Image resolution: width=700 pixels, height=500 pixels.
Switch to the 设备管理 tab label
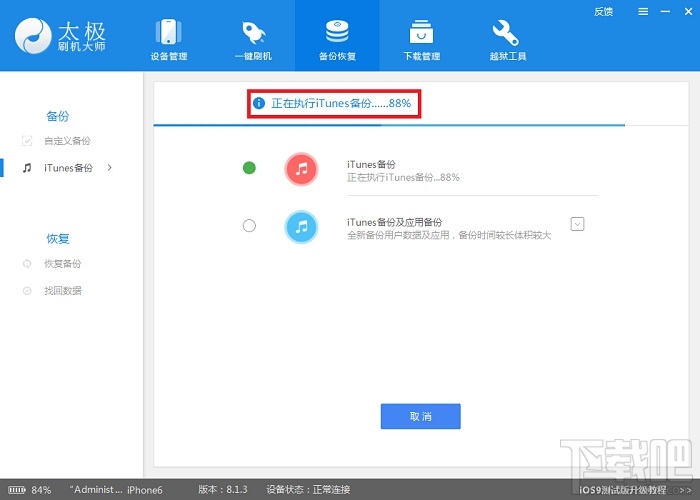point(169,56)
